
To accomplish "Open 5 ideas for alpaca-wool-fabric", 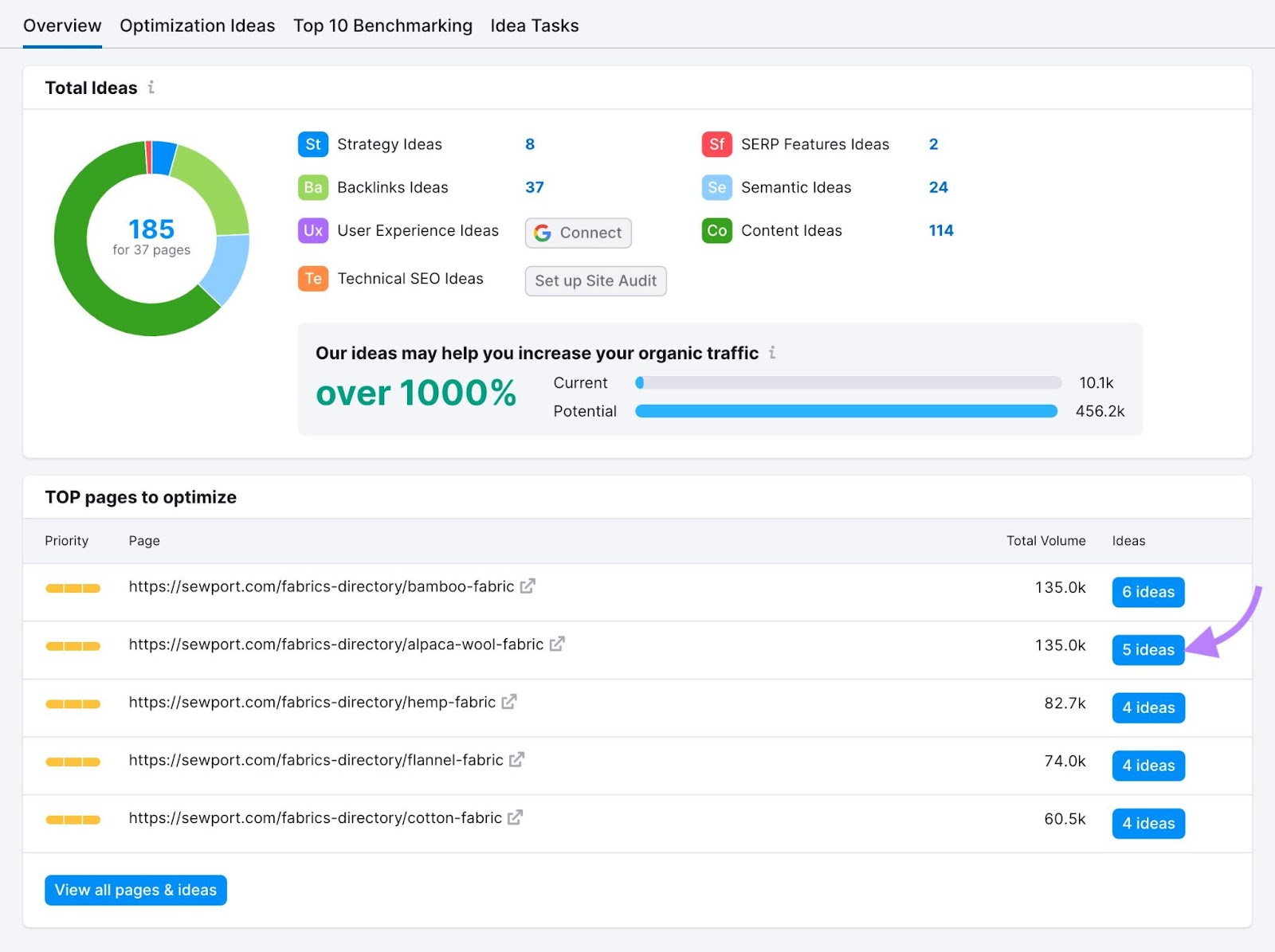I will (1148, 650).
